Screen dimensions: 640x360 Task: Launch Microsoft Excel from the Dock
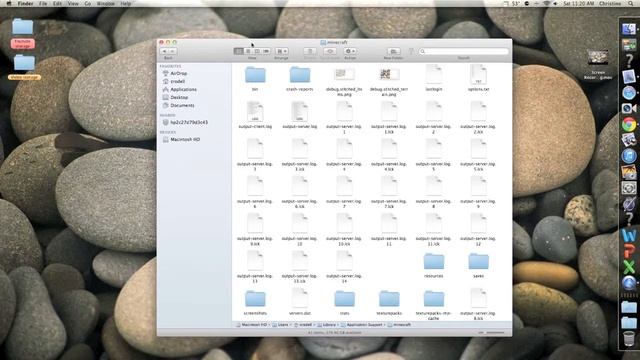pyautogui.click(x=629, y=267)
